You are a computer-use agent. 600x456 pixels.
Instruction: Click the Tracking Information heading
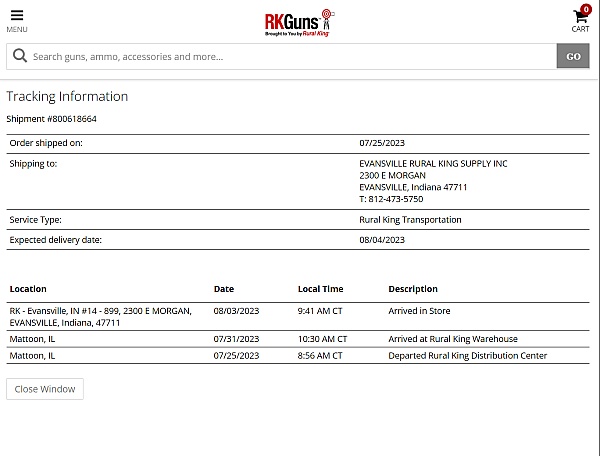coord(67,97)
